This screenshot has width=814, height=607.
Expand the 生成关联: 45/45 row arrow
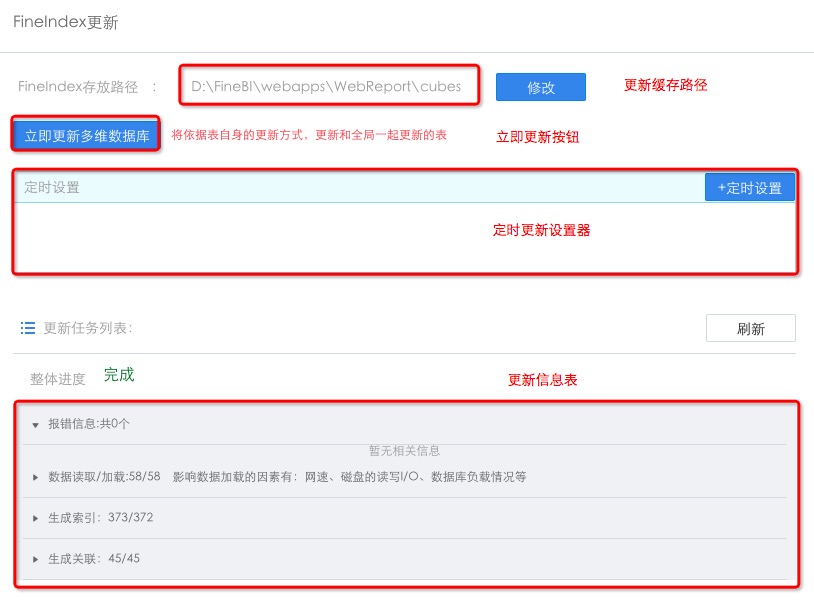click(35, 559)
